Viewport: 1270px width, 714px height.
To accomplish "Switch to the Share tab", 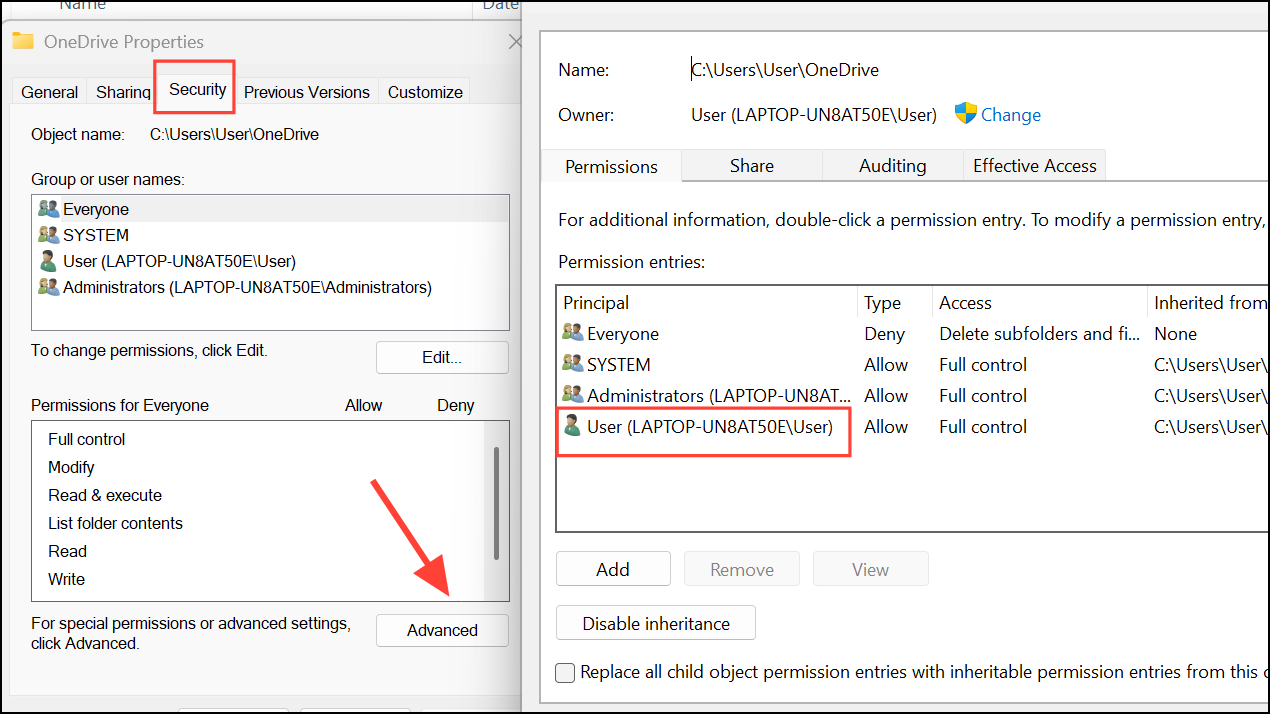I will point(751,165).
